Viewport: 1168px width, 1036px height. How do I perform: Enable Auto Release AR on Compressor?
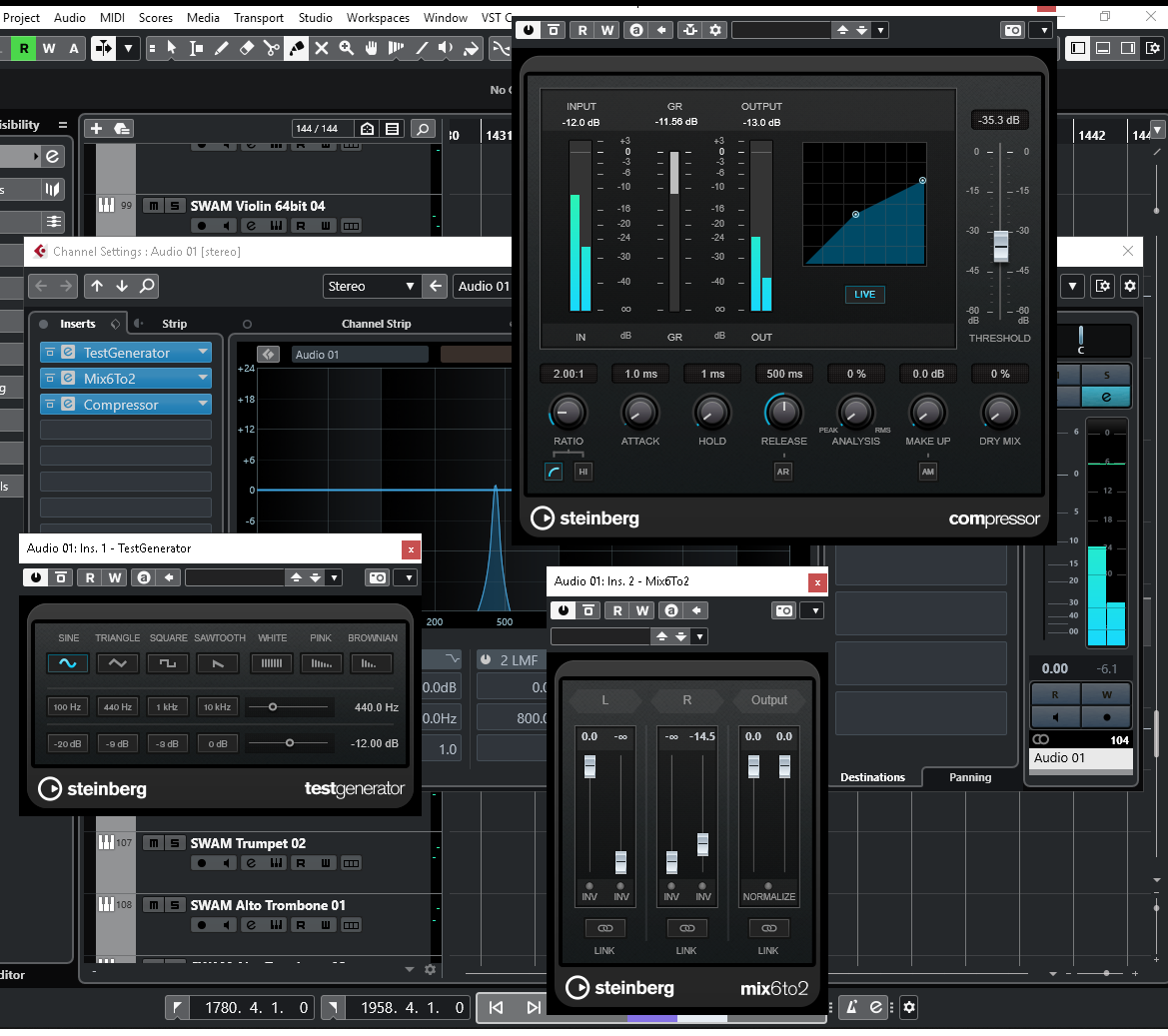pos(783,472)
